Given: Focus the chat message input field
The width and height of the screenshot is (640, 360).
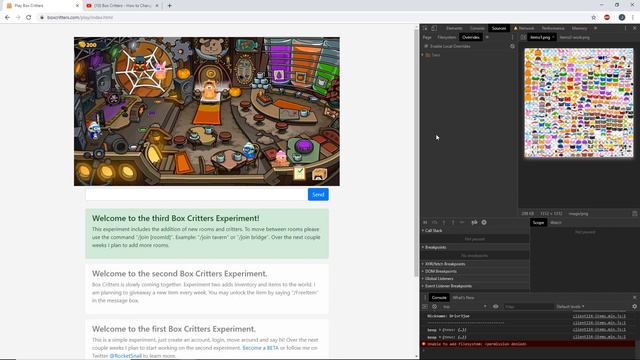Looking at the screenshot, I should click(x=196, y=194).
